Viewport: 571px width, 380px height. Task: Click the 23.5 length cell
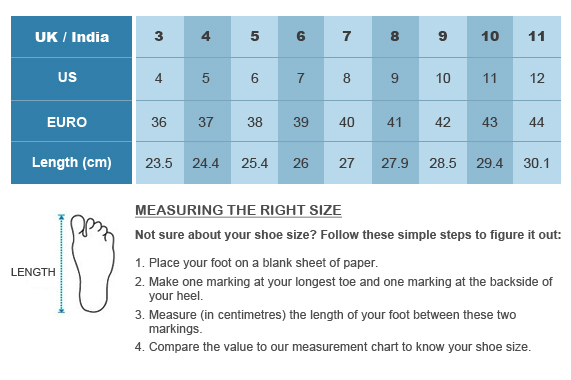(x=160, y=163)
